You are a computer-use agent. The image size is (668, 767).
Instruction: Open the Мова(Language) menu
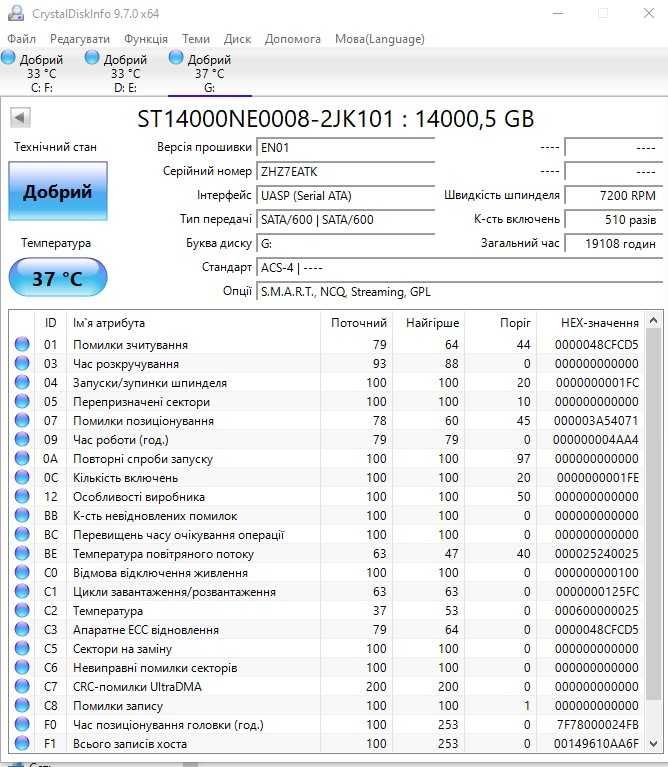pos(379,39)
